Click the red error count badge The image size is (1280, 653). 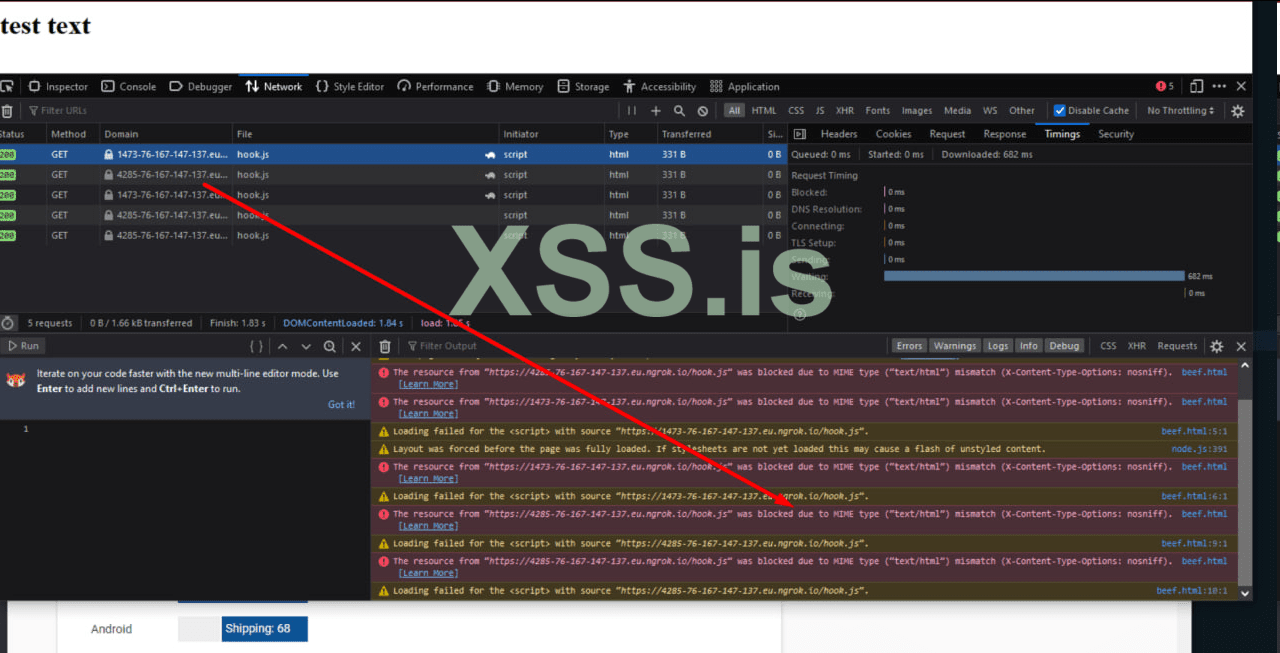pyautogui.click(x=1165, y=87)
